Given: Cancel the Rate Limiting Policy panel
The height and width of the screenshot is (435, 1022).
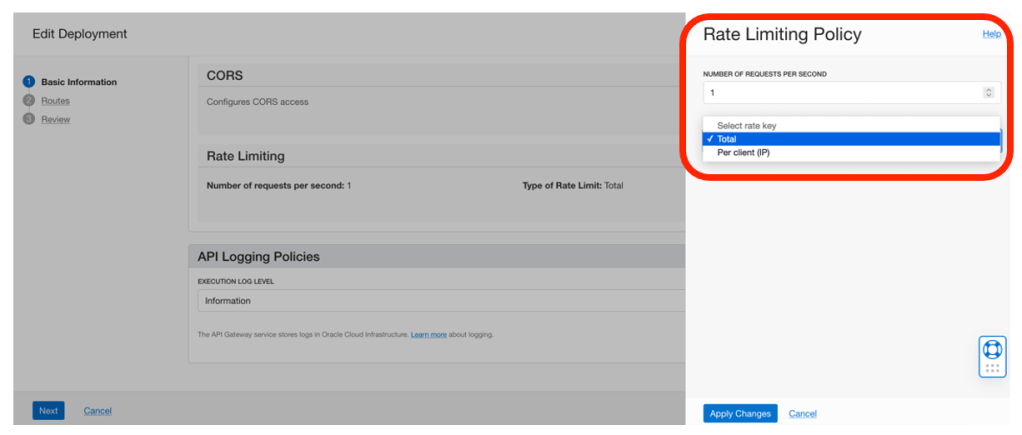Looking at the screenshot, I should pyautogui.click(x=803, y=414).
